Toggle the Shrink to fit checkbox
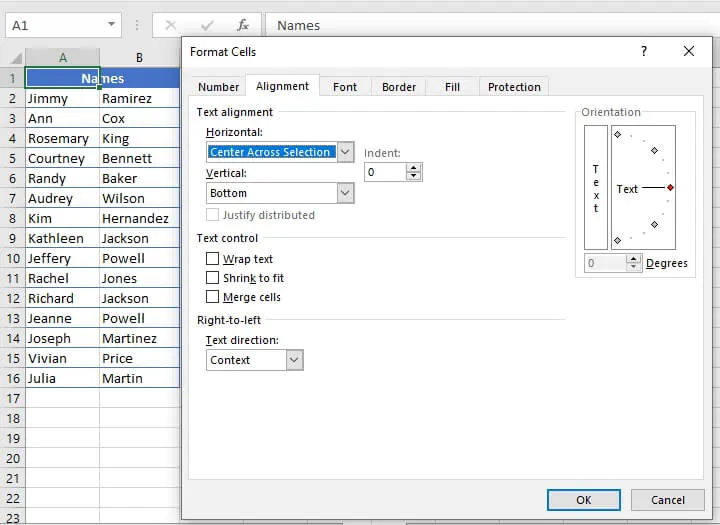 point(212,278)
